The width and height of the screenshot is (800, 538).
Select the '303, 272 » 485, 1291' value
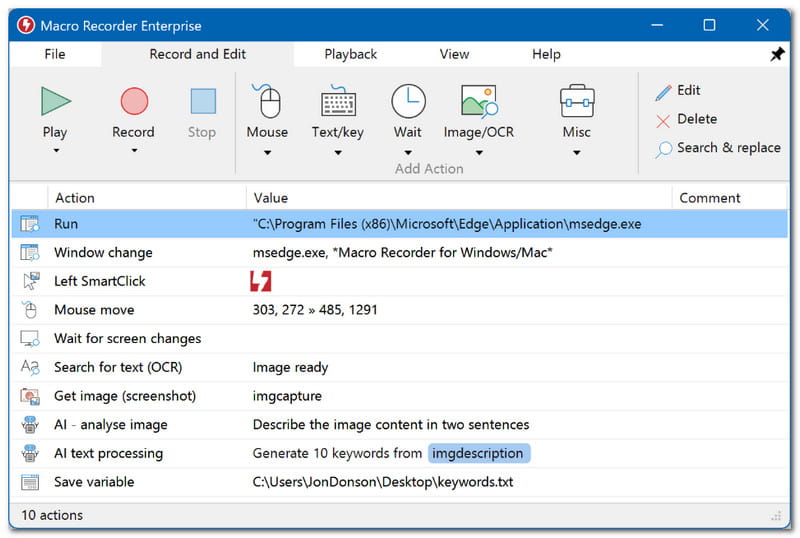click(x=315, y=310)
